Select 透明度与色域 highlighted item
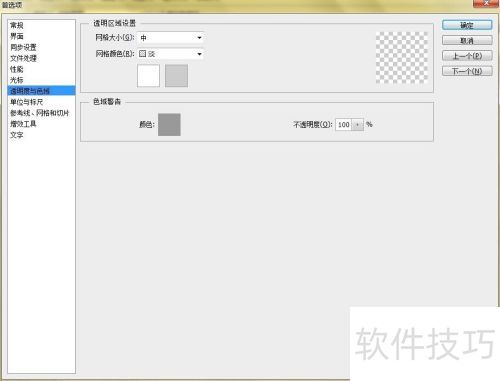Screen dimensions: 500x381 click(41, 91)
